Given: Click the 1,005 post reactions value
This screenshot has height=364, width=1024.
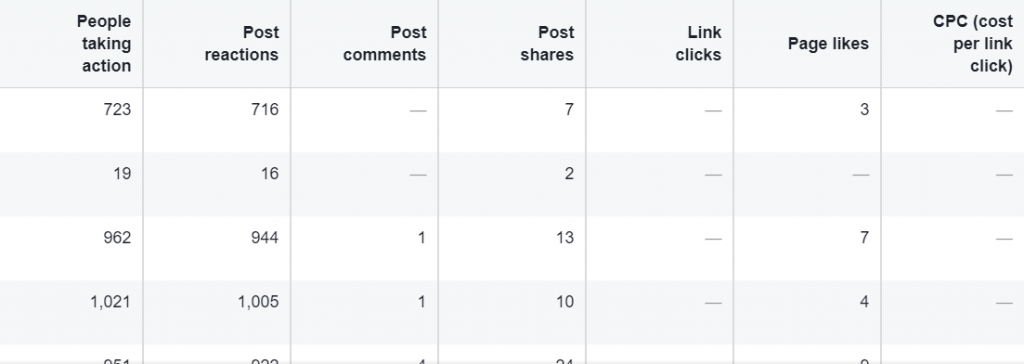Looking at the screenshot, I should click(258, 301).
